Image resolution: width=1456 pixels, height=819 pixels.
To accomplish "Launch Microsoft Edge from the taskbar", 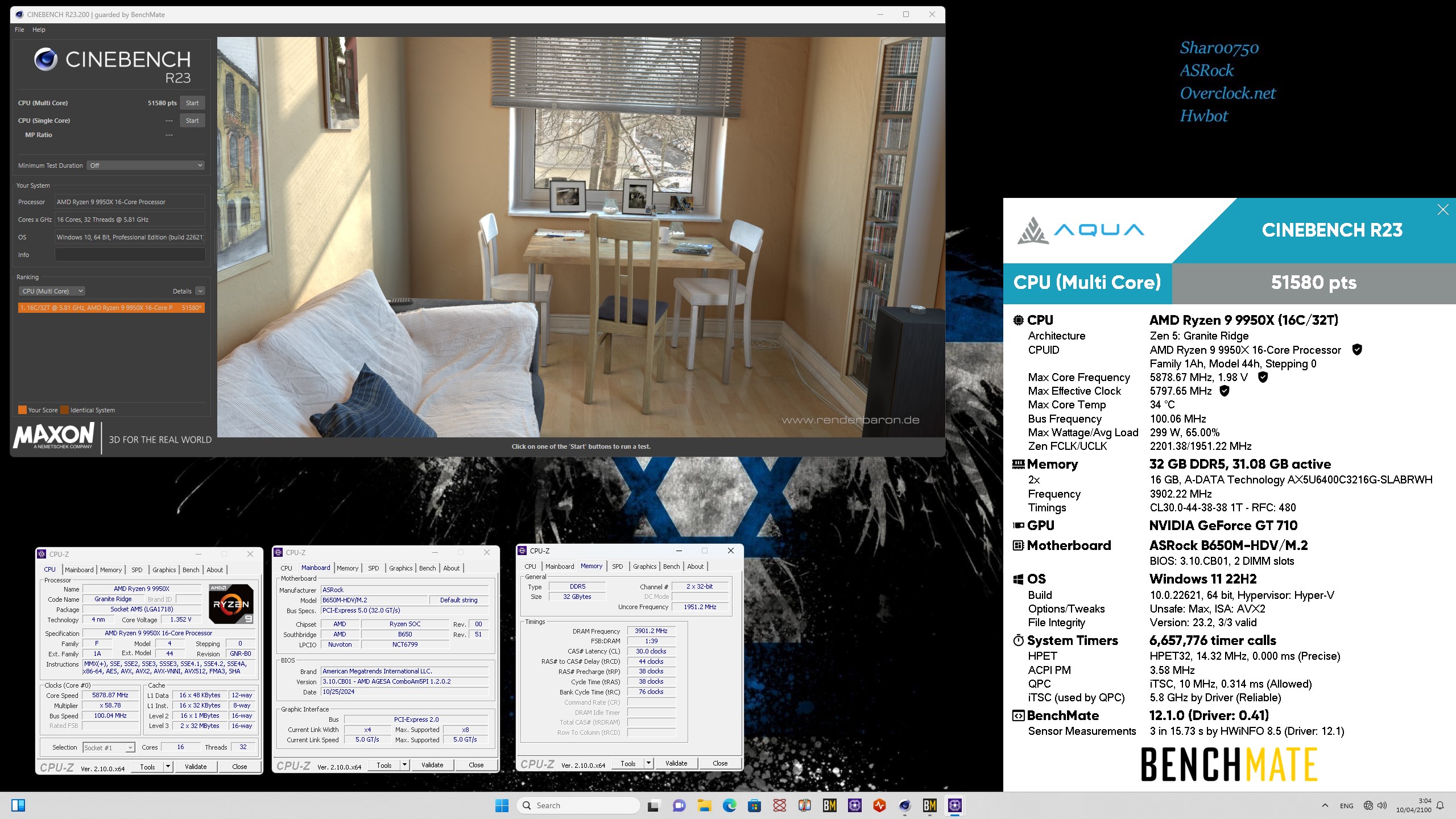I will (x=729, y=805).
